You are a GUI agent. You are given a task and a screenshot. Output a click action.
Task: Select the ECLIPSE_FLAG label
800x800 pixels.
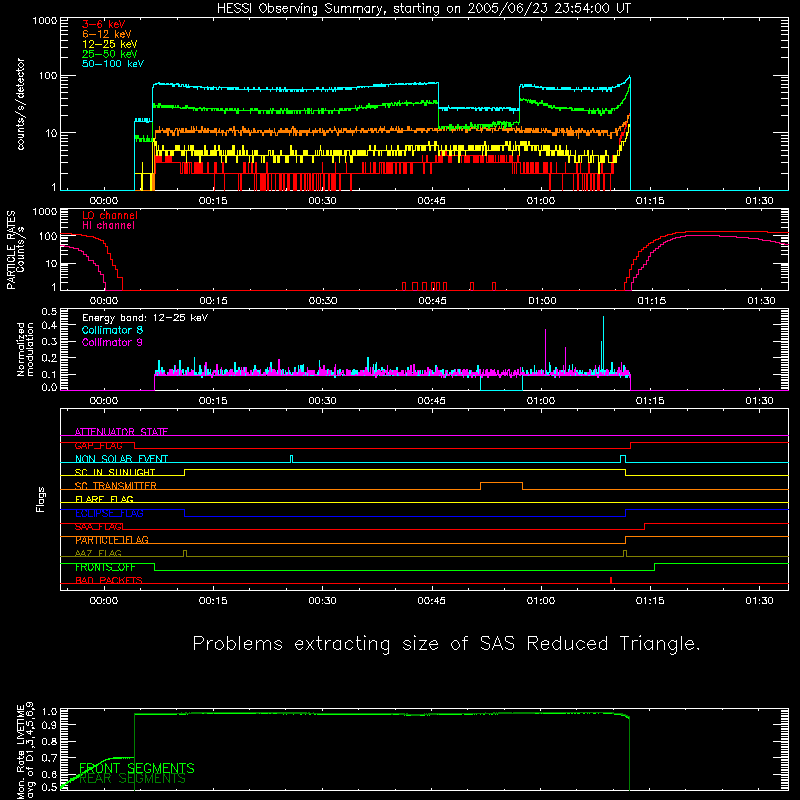[x=109, y=513]
